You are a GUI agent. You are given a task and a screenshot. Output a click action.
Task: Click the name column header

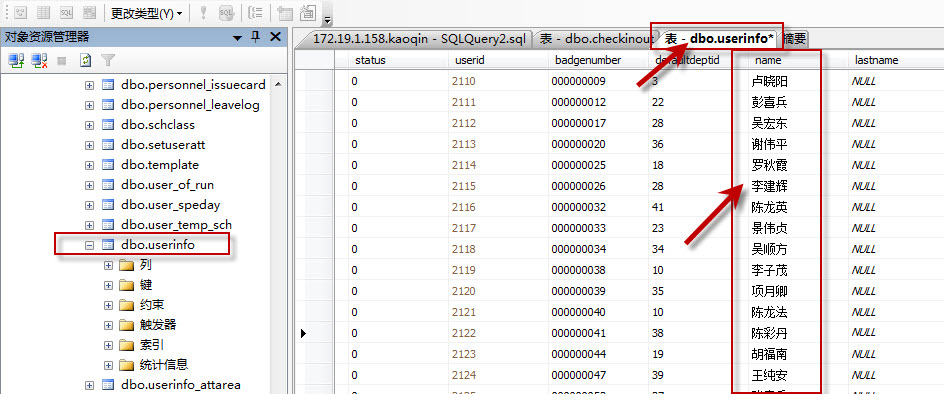(798, 60)
